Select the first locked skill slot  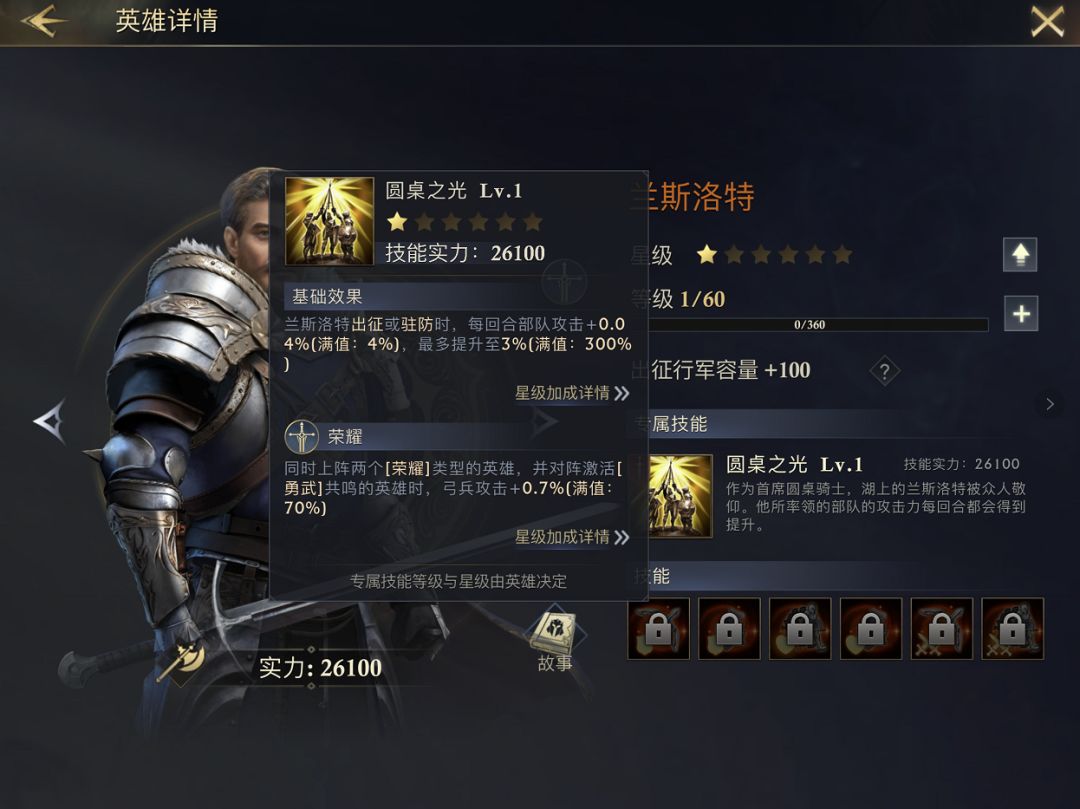coord(658,629)
